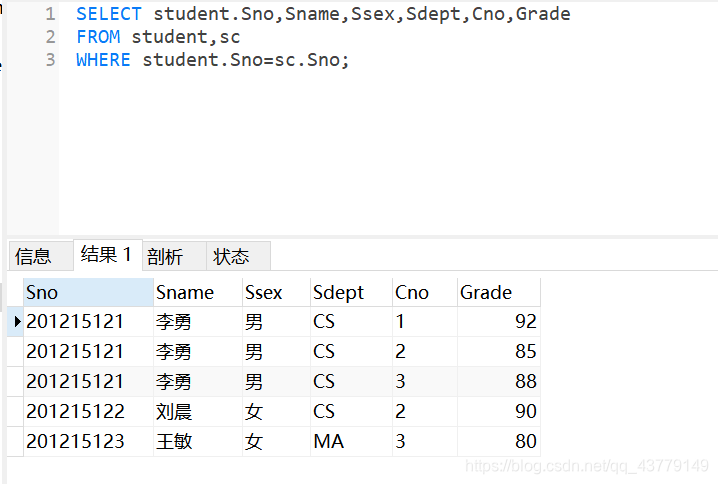Click the Sno column header
This screenshot has width=718, height=484.
(x=88, y=293)
